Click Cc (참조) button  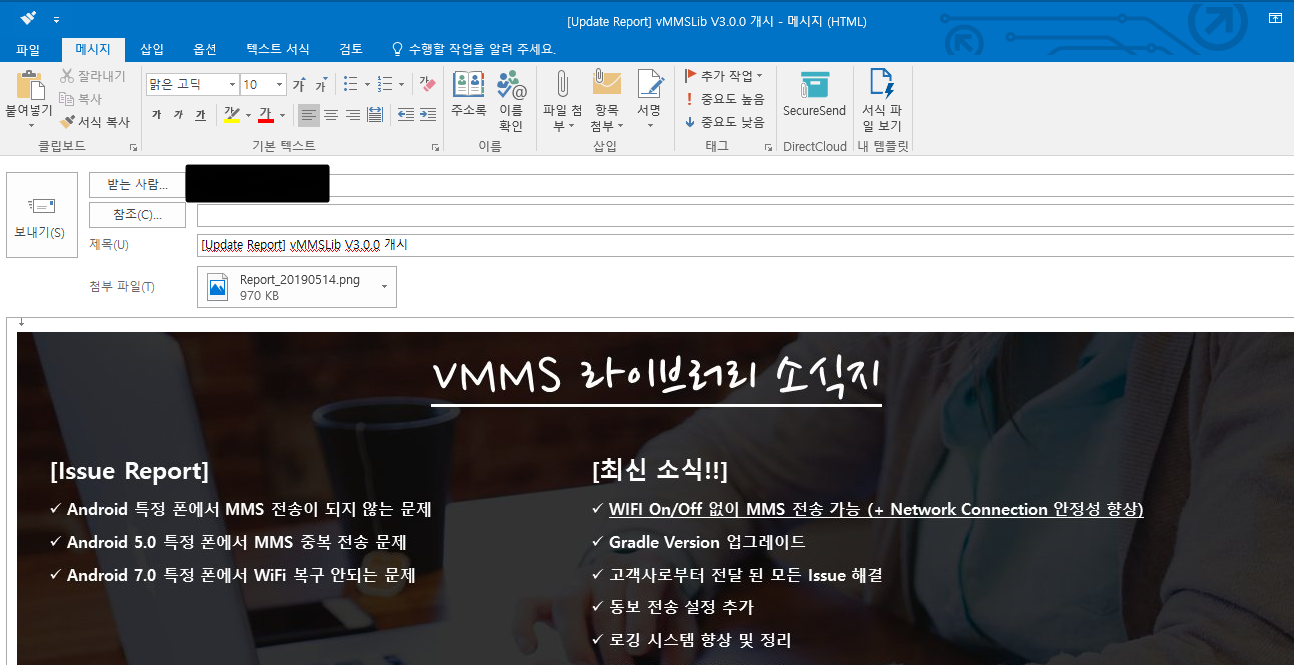[138, 215]
